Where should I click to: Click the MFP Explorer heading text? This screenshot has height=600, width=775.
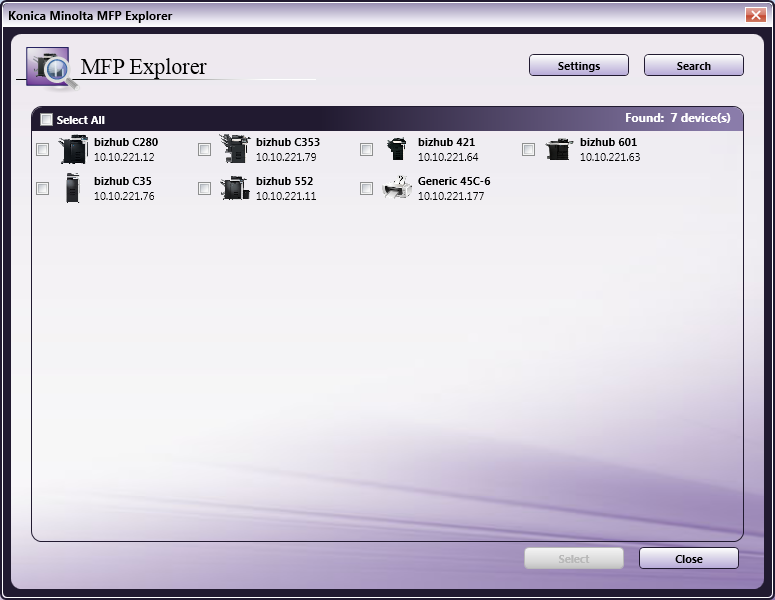(143, 67)
